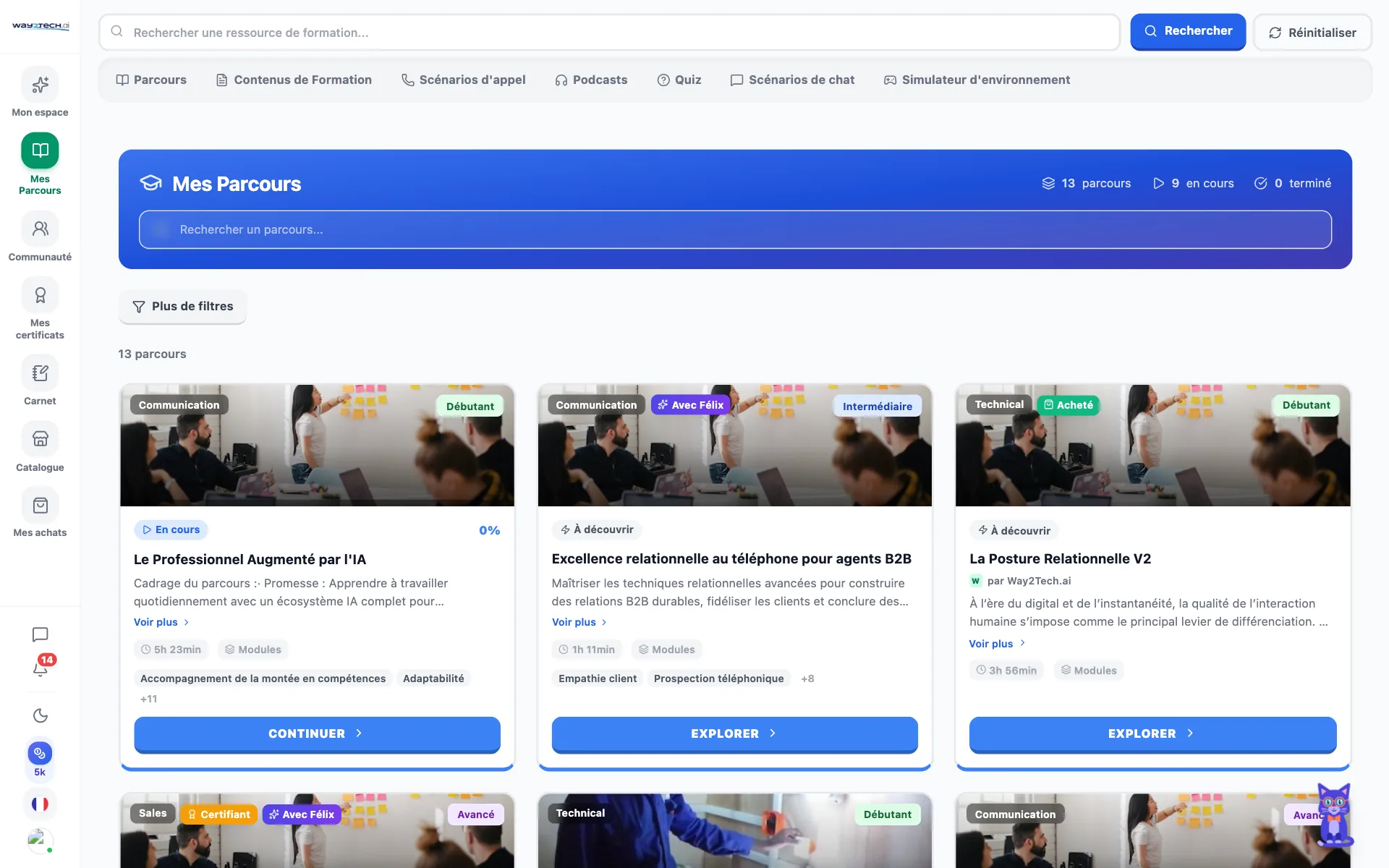Click the Rechercher button
Screen dimensions: 1389x868
[1188, 31]
